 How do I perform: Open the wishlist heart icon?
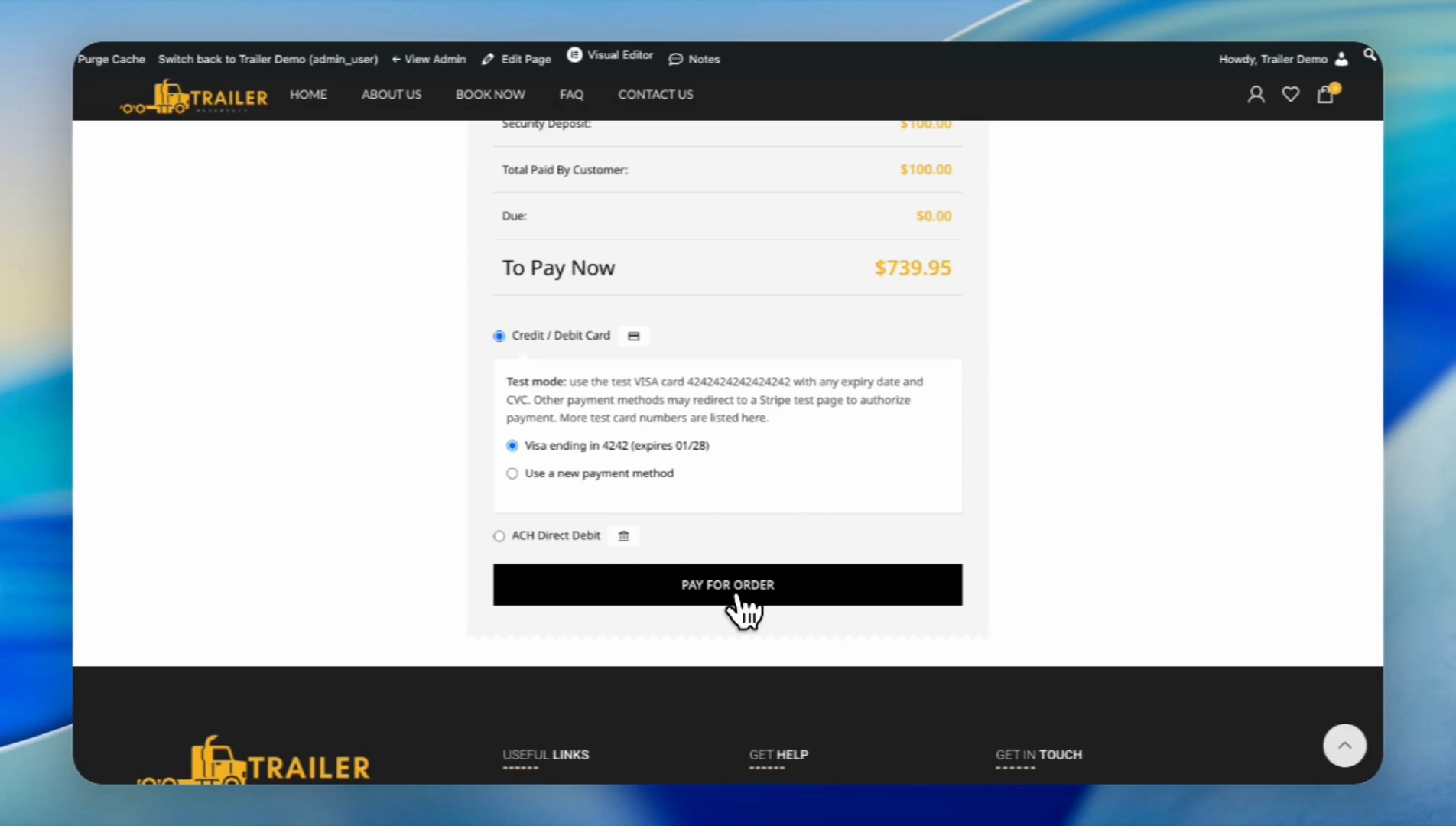pos(1291,94)
